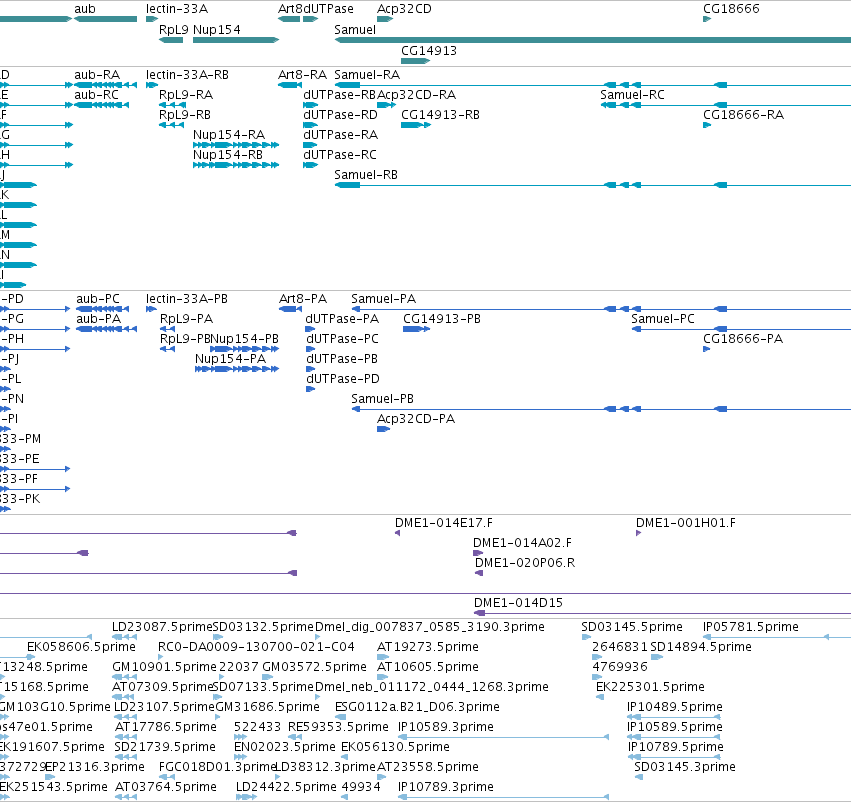The width and height of the screenshot is (851, 802).
Task: Select protein label "dUTPase-PD"
Action: click(x=343, y=379)
